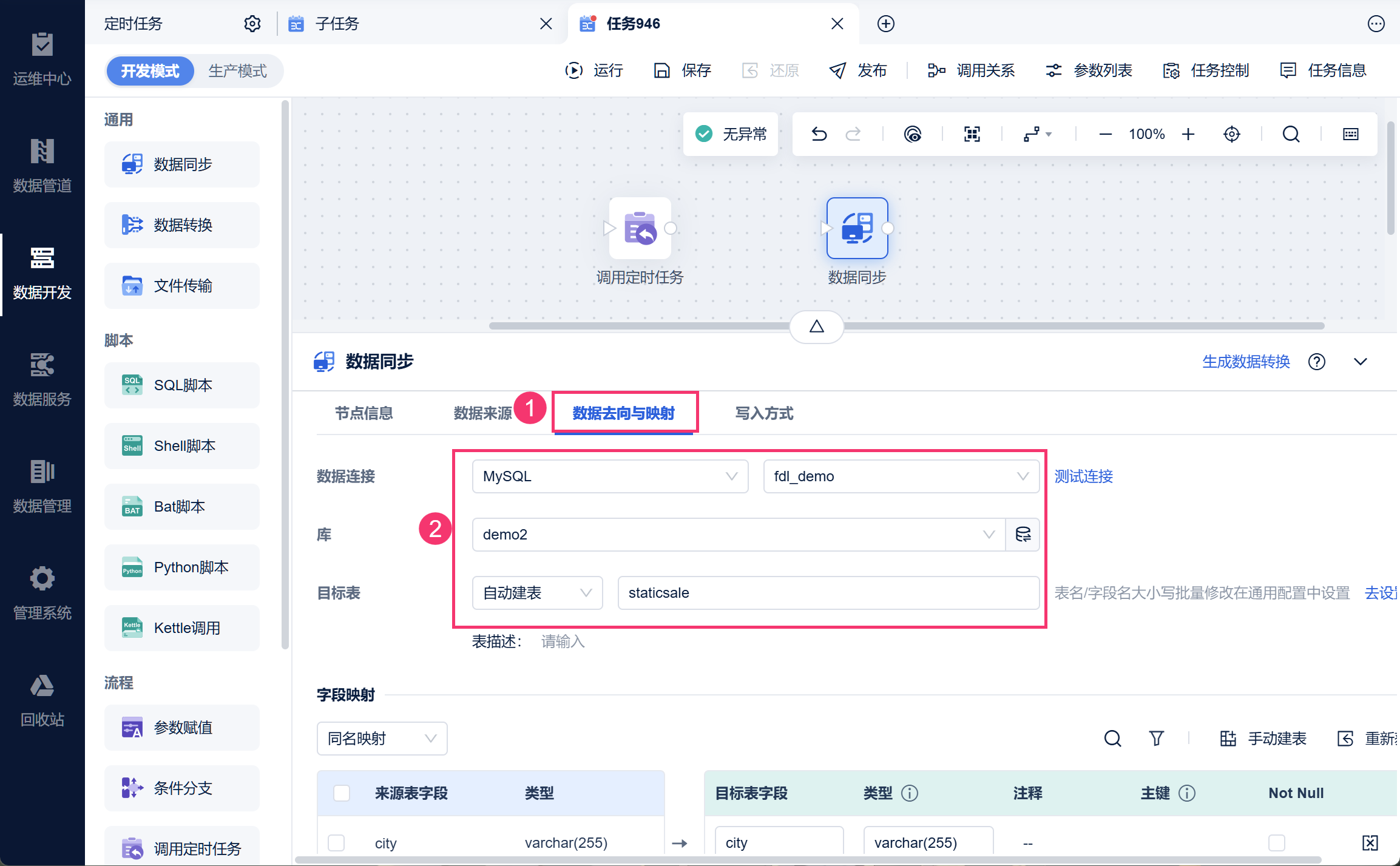Viewport: 1400px width, 866px height.
Task: Toggle select-all checkbox in 来源表字段 header
Action: pyautogui.click(x=342, y=793)
